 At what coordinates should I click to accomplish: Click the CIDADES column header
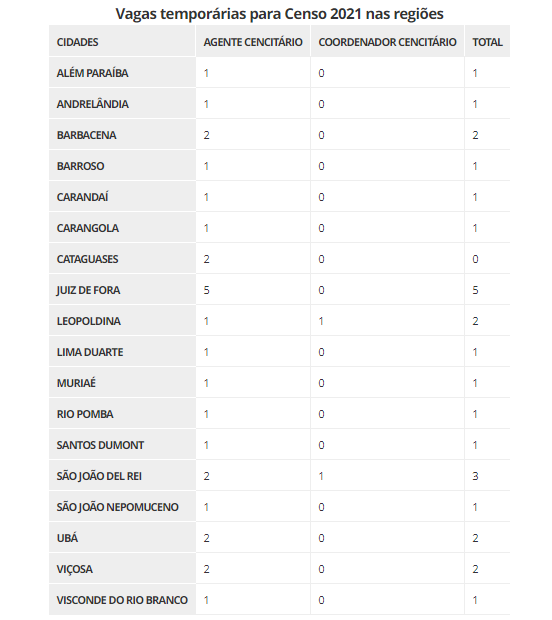122,42
